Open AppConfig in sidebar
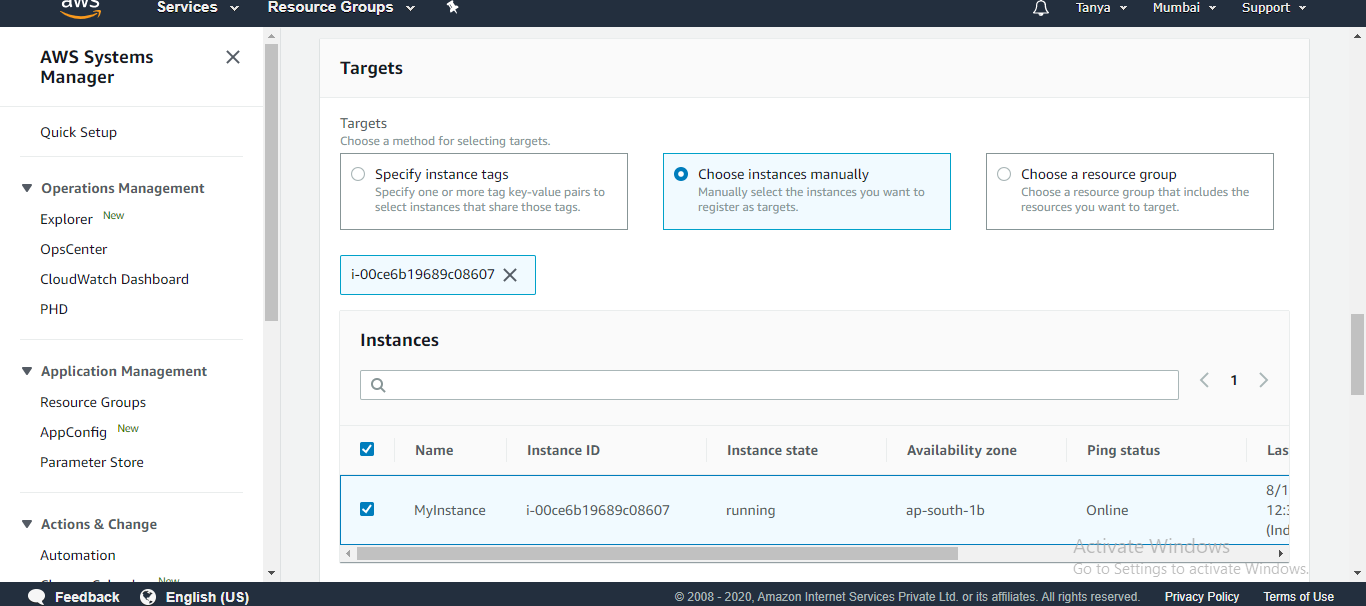Screen dimensions: 1366x606 point(73,432)
